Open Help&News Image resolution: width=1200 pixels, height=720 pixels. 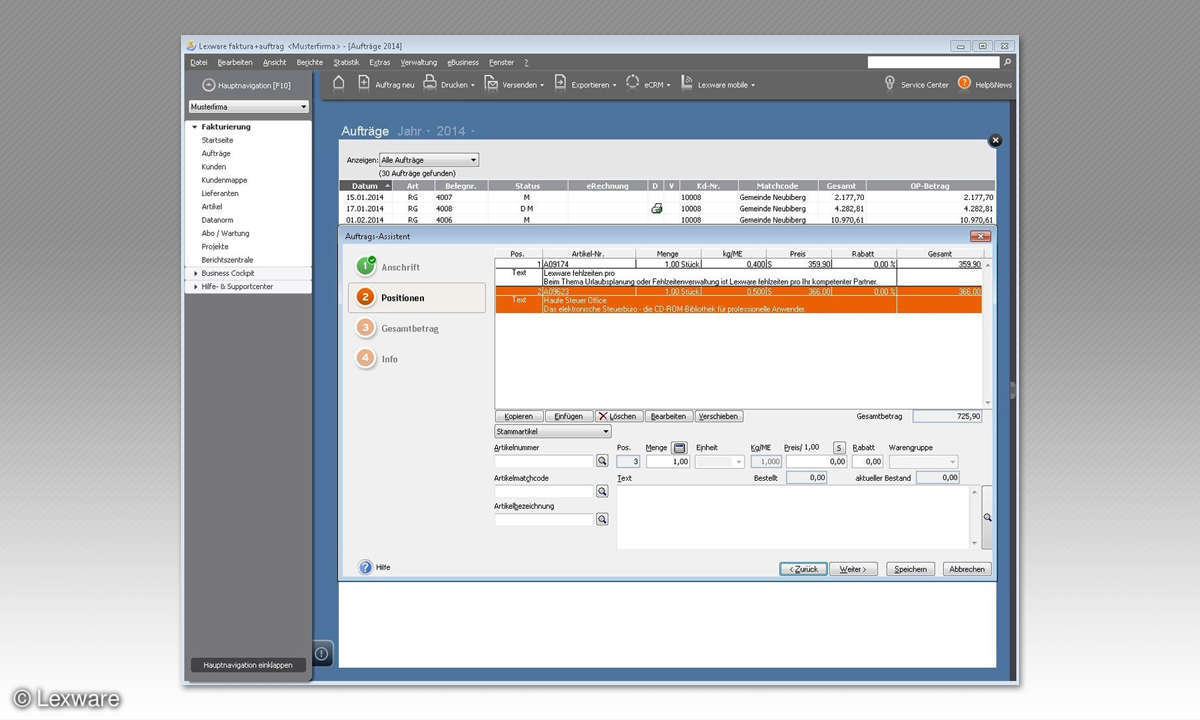pyautogui.click(x=985, y=84)
